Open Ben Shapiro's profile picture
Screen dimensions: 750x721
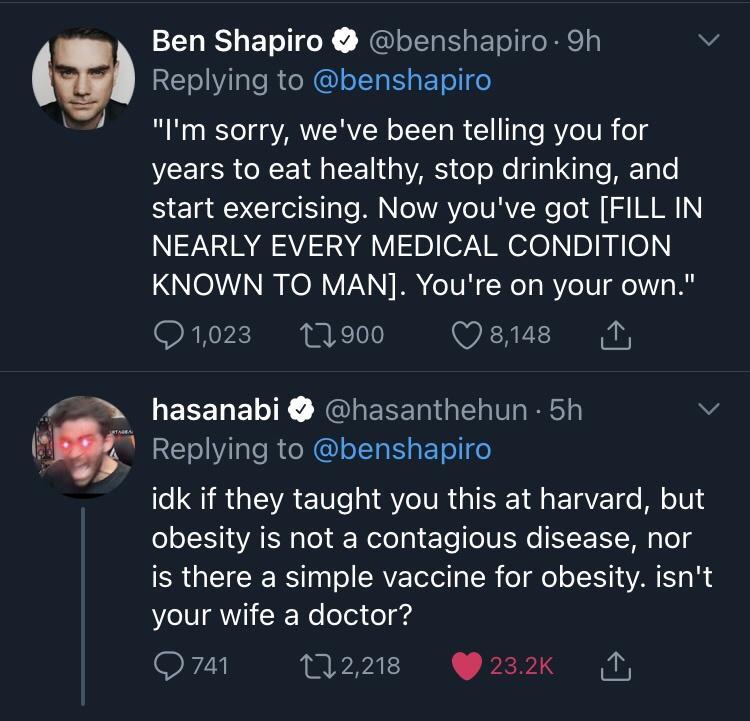click(x=83, y=77)
